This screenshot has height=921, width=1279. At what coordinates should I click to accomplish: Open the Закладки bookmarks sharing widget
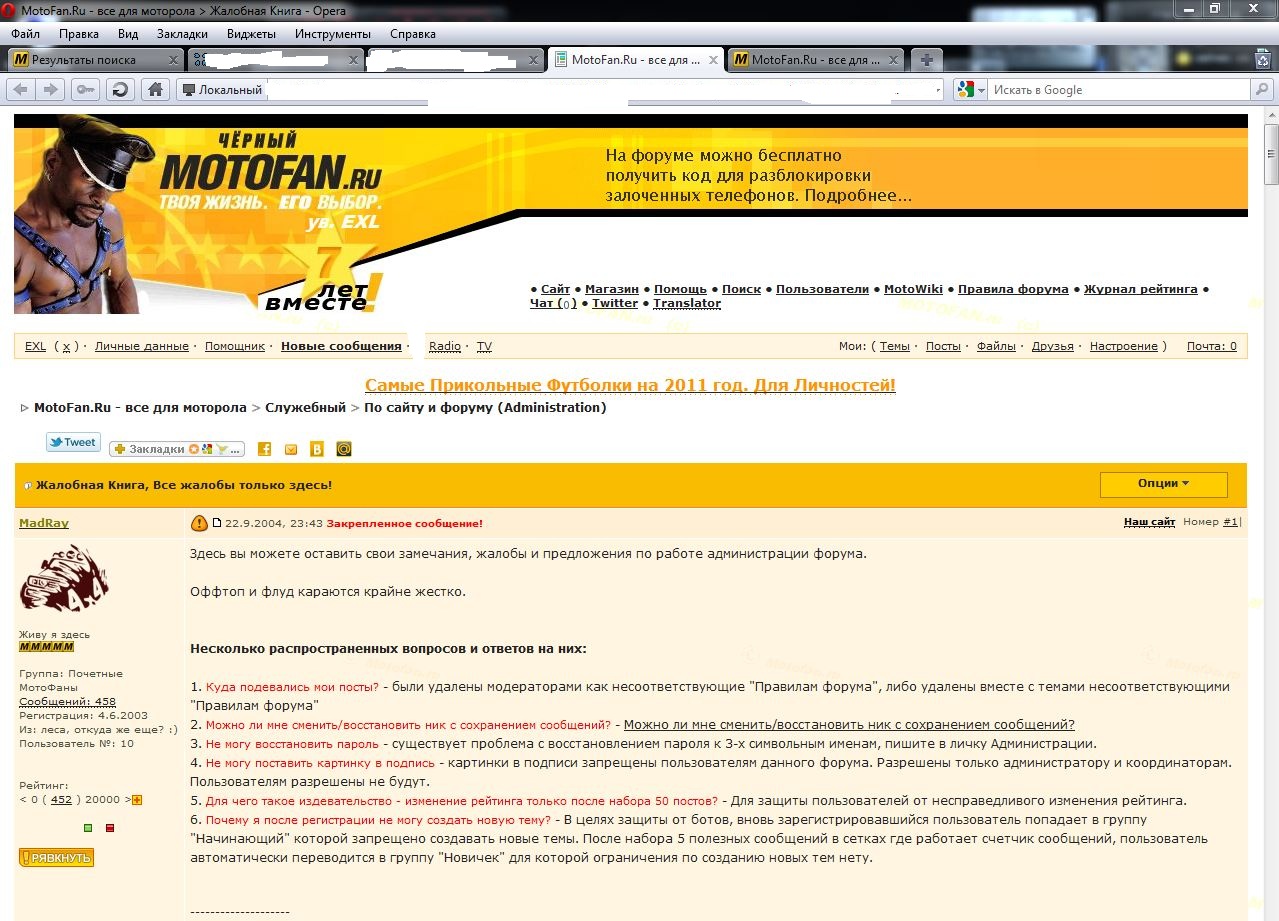tap(177, 449)
